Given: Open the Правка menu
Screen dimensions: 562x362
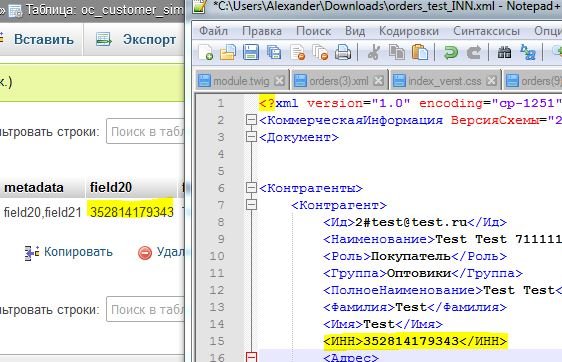Looking at the screenshot, I should [262, 31].
